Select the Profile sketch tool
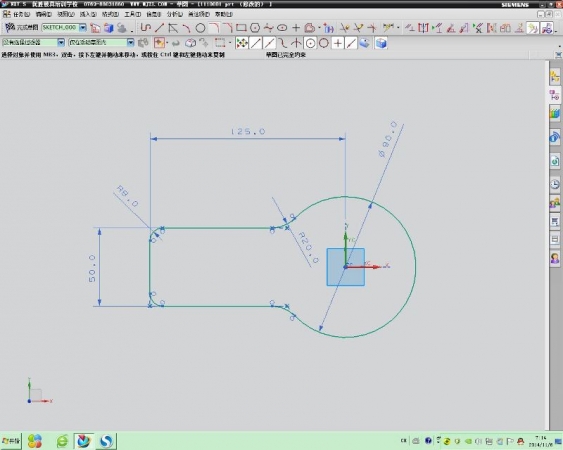Image resolution: width=563 pixels, height=450 pixels. [146, 28]
